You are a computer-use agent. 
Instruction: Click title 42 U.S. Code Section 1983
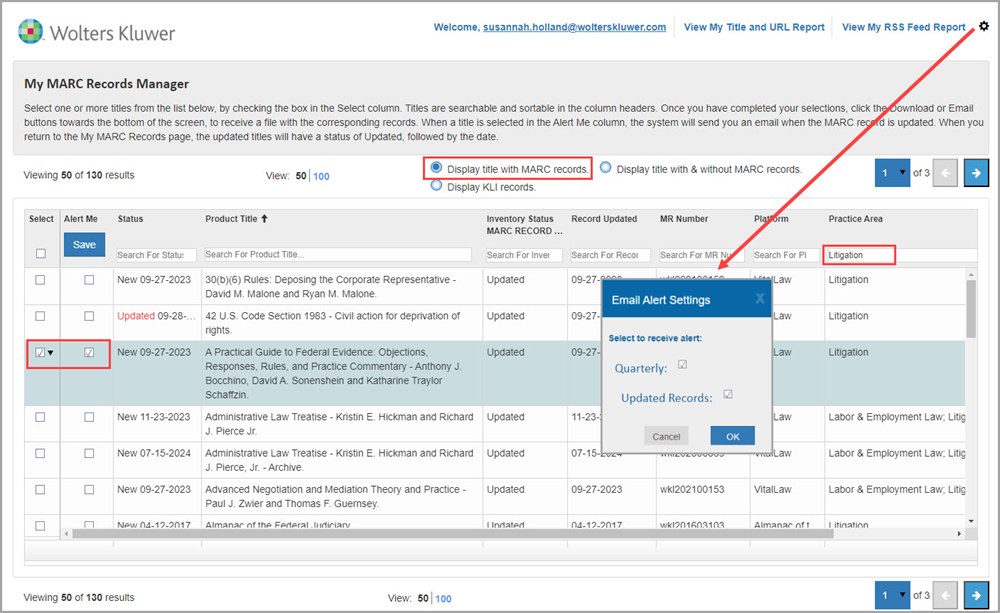332,323
